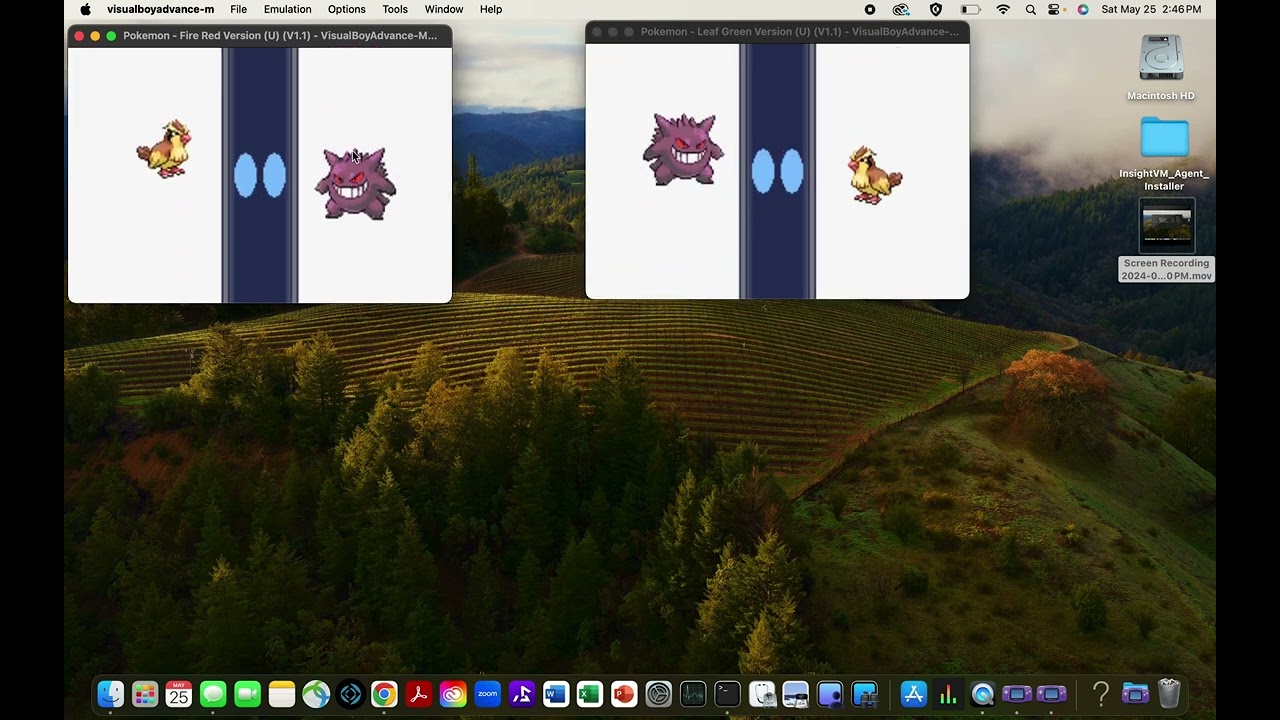Click the Fire Red window title bar text
The width and height of the screenshot is (1280, 720).
pos(280,35)
